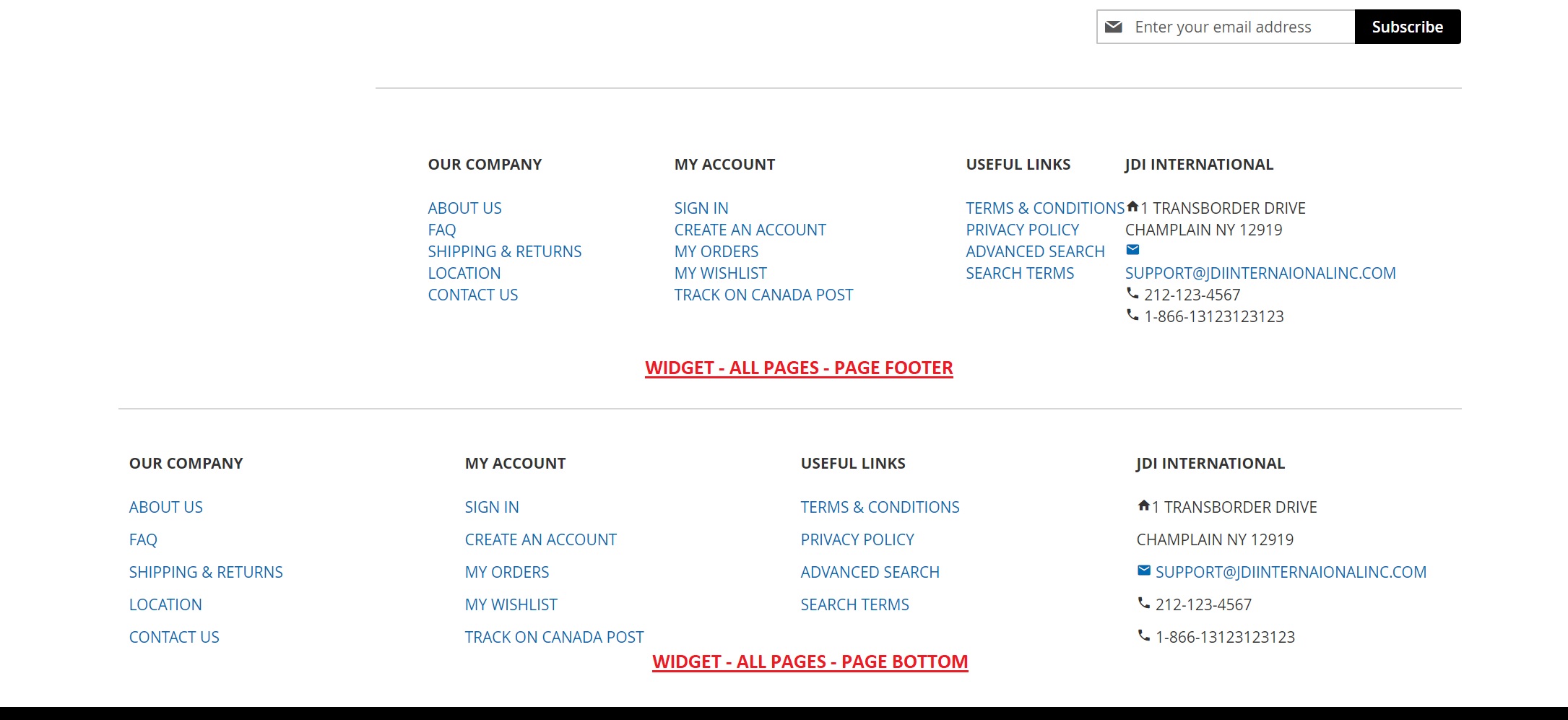Open Widget - All Pages - Page Footer link
The image size is (1568, 720).
799,368
